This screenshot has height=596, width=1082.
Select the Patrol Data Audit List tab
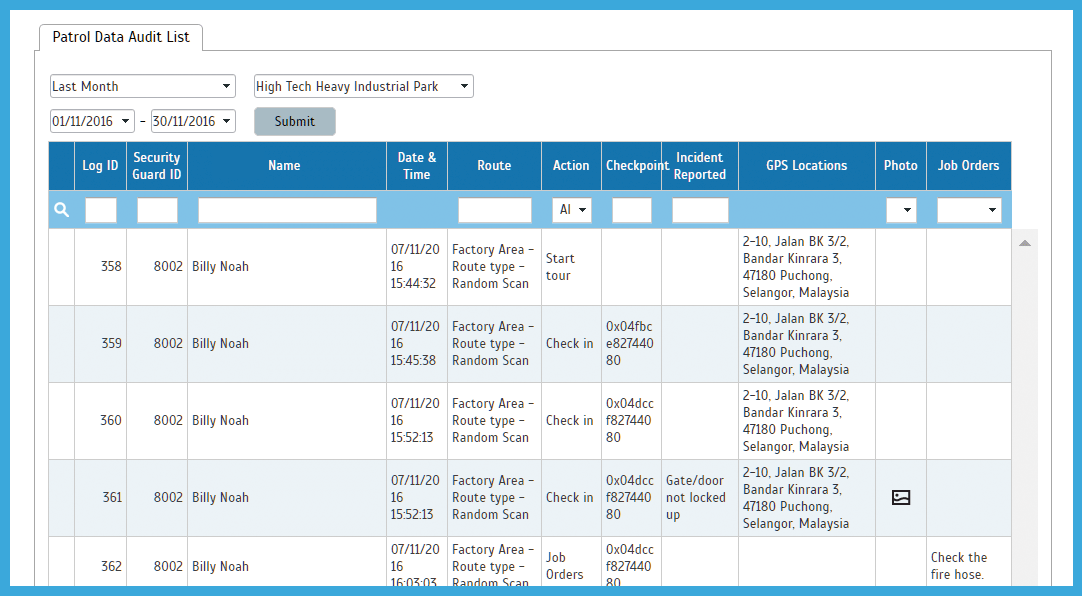point(121,37)
